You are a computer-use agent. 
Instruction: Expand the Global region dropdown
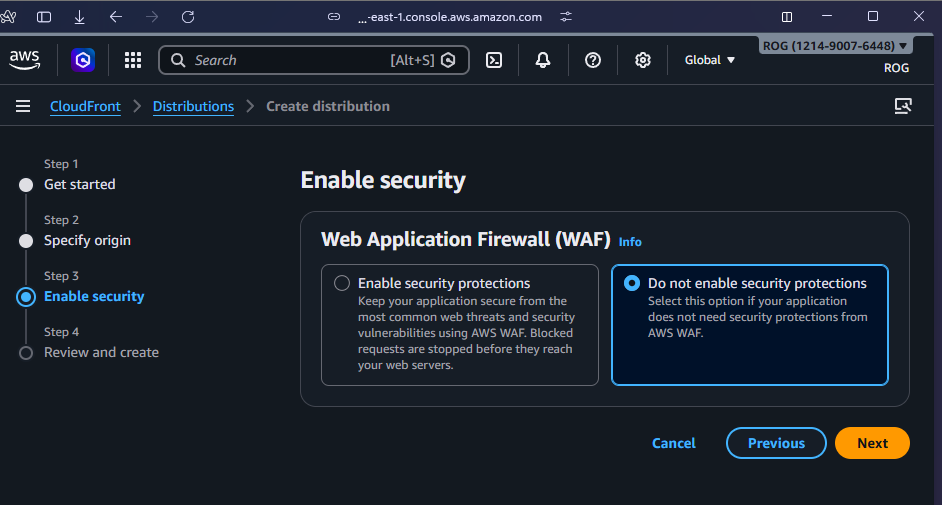tap(710, 60)
